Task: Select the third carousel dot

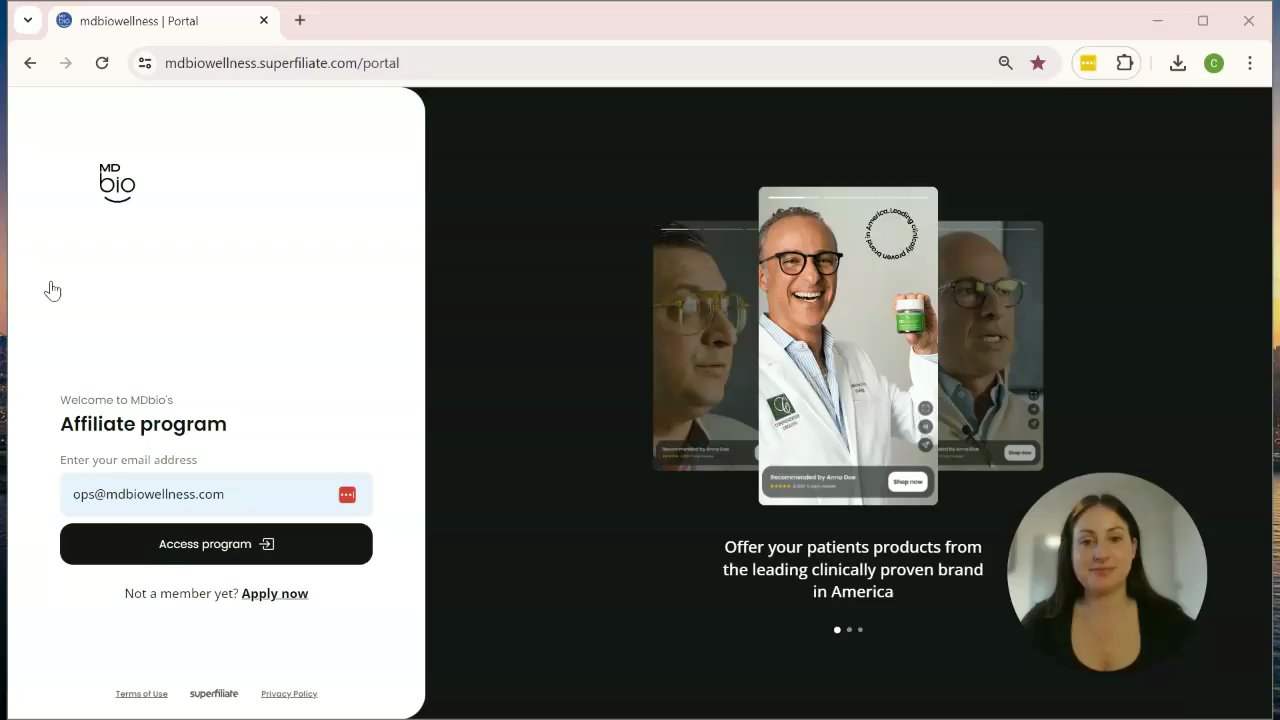Action: (860, 630)
